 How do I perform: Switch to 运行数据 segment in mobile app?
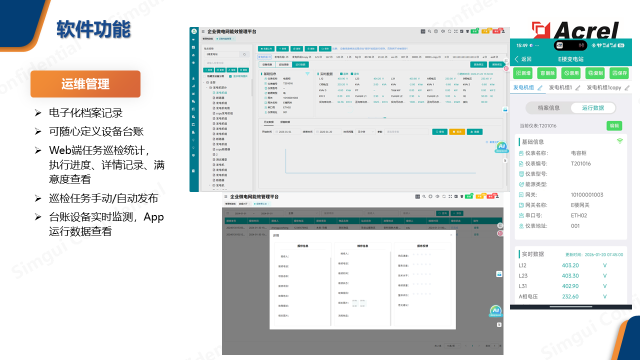pyautogui.click(x=593, y=108)
